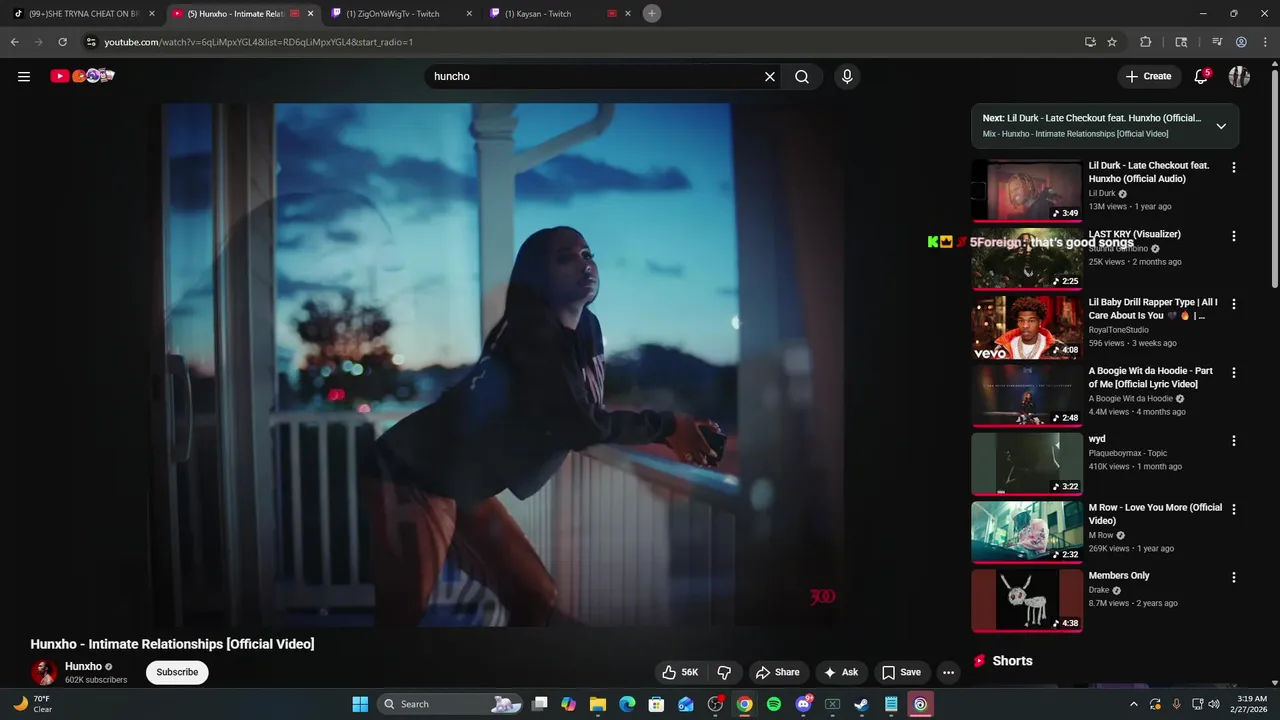Click the Windows taskbar search box

(x=451, y=704)
